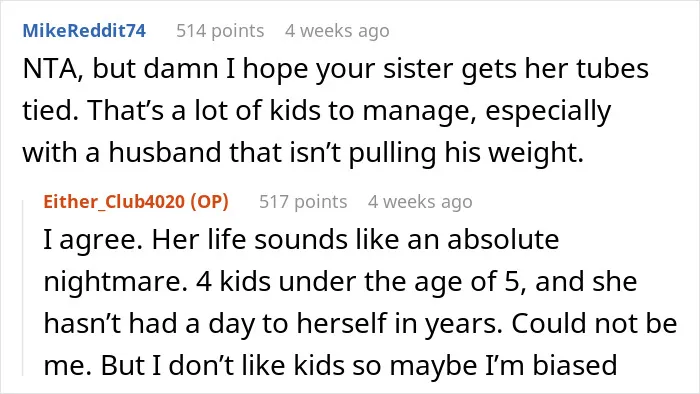Collapse the reply thread using the vertical line

click(x=23, y=288)
